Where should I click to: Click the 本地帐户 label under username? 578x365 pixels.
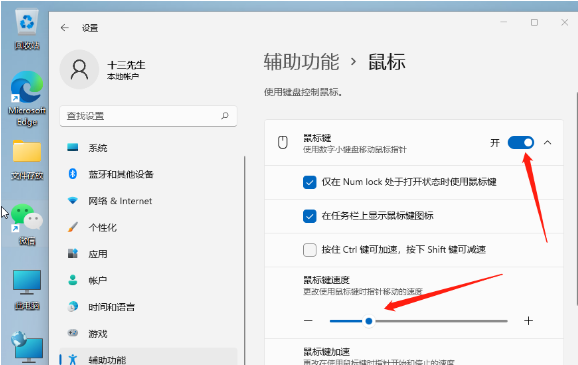123,77
